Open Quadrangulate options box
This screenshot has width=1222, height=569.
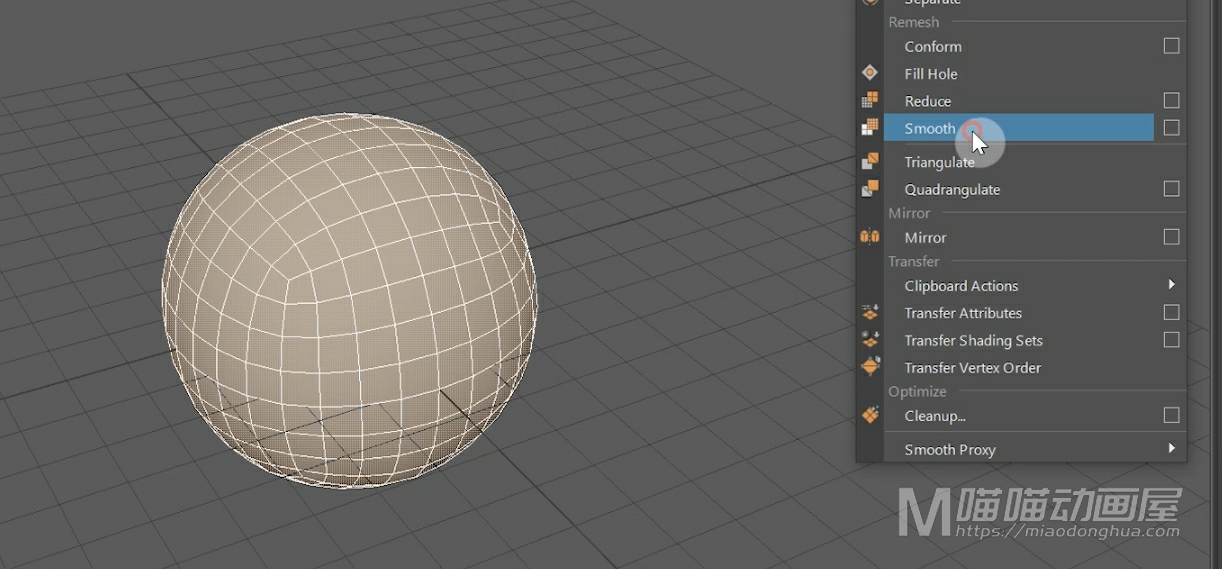[1171, 188]
